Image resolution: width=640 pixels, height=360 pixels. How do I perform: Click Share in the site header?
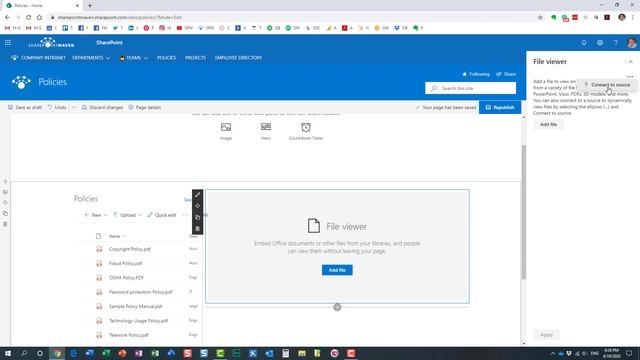[506, 74]
